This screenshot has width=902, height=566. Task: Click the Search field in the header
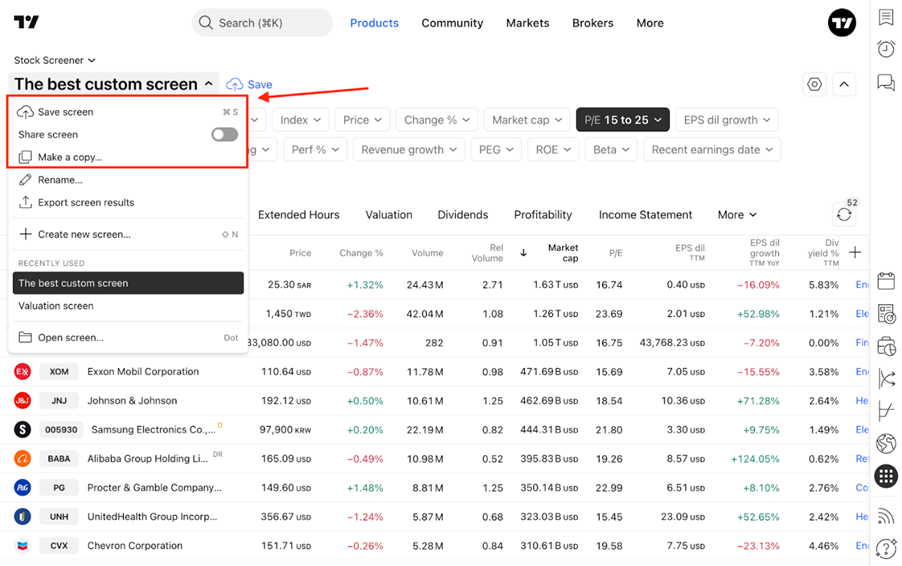(x=262, y=23)
